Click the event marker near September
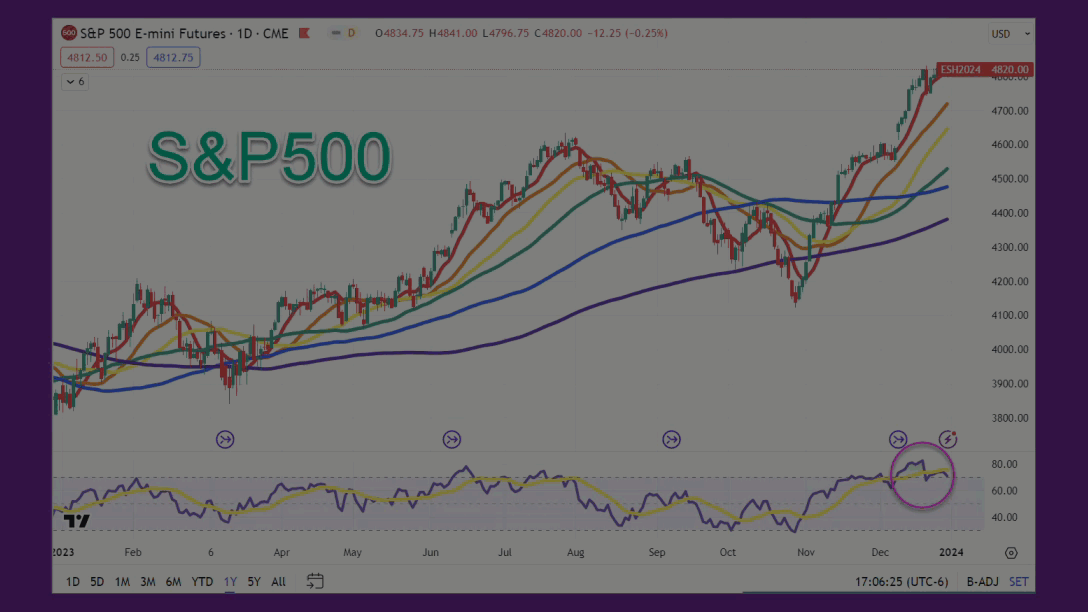This screenshot has height=612, width=1088. point(671,439)
